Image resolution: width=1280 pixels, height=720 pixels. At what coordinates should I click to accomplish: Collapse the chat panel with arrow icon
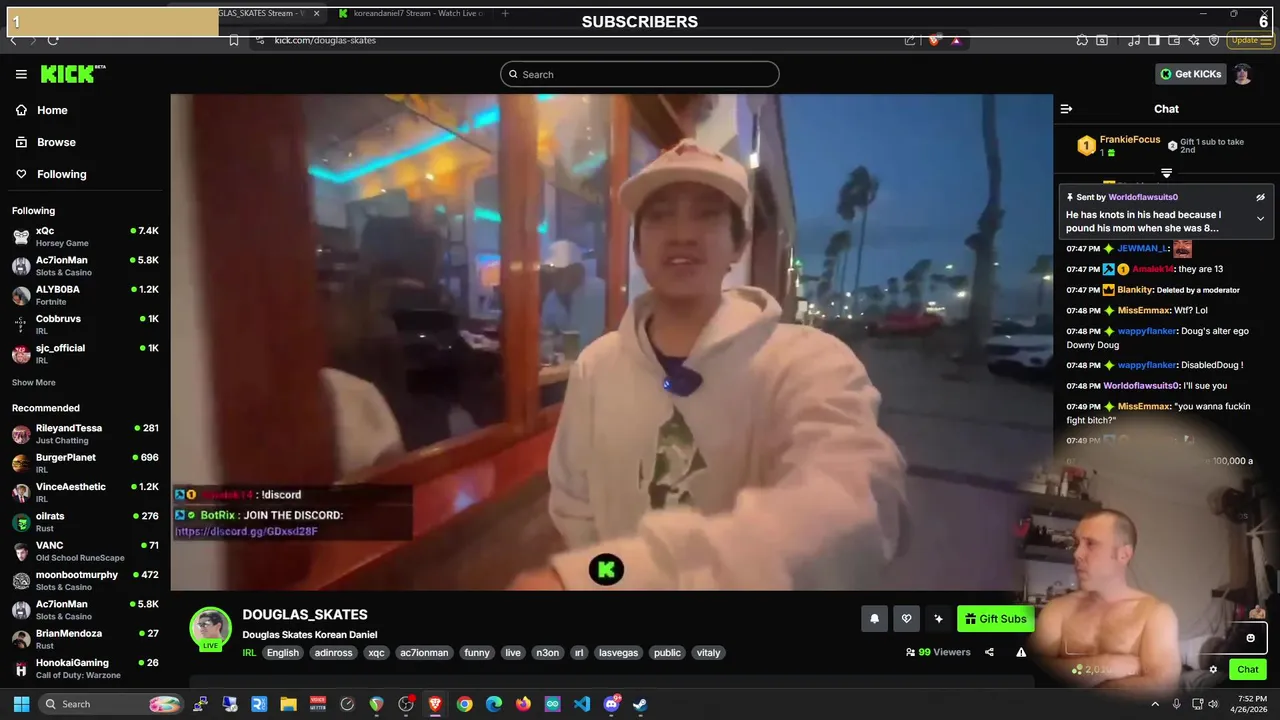pos(1066,109)
